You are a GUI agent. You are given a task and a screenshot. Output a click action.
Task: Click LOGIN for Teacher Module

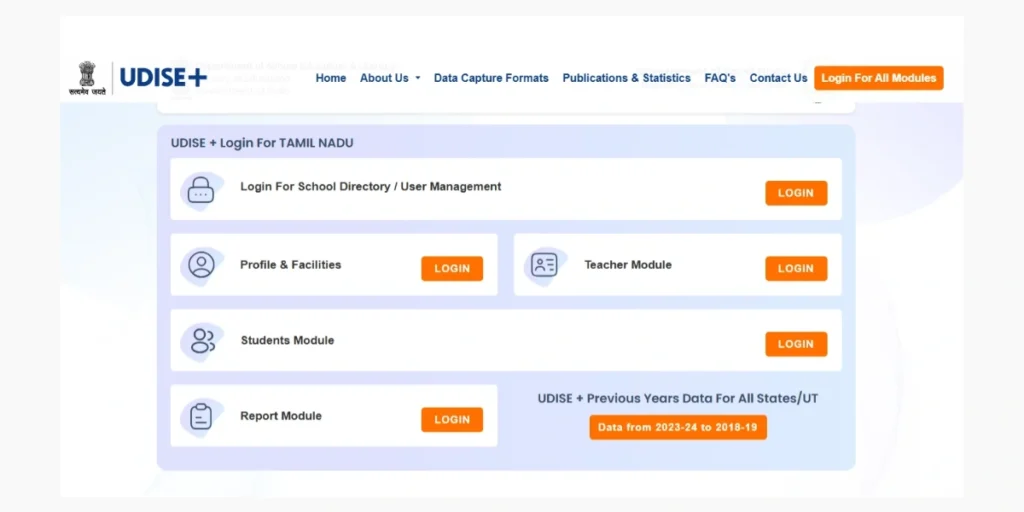[796, 268]
